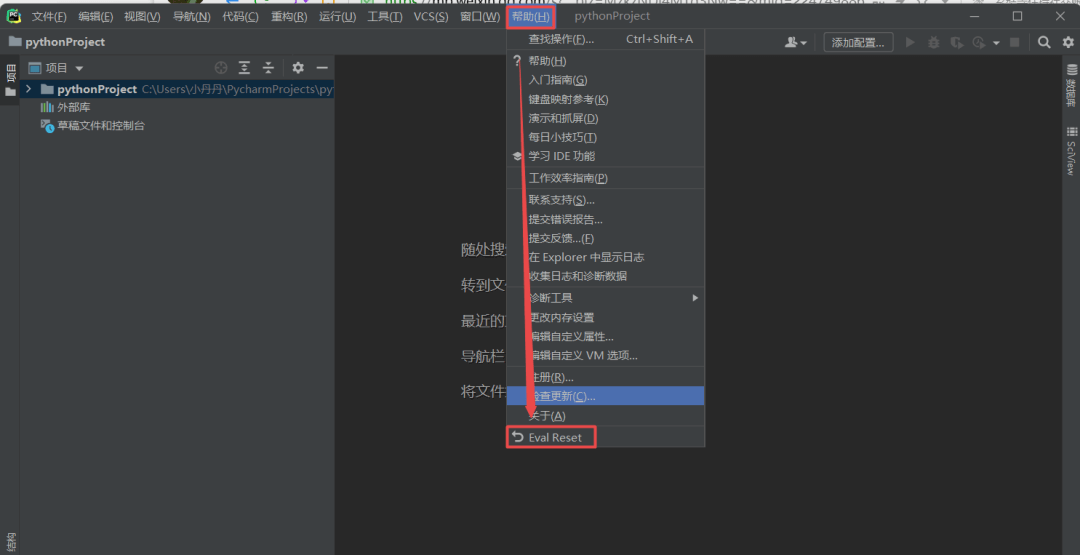Click the locate-in-project target icon

pos(221,68)
